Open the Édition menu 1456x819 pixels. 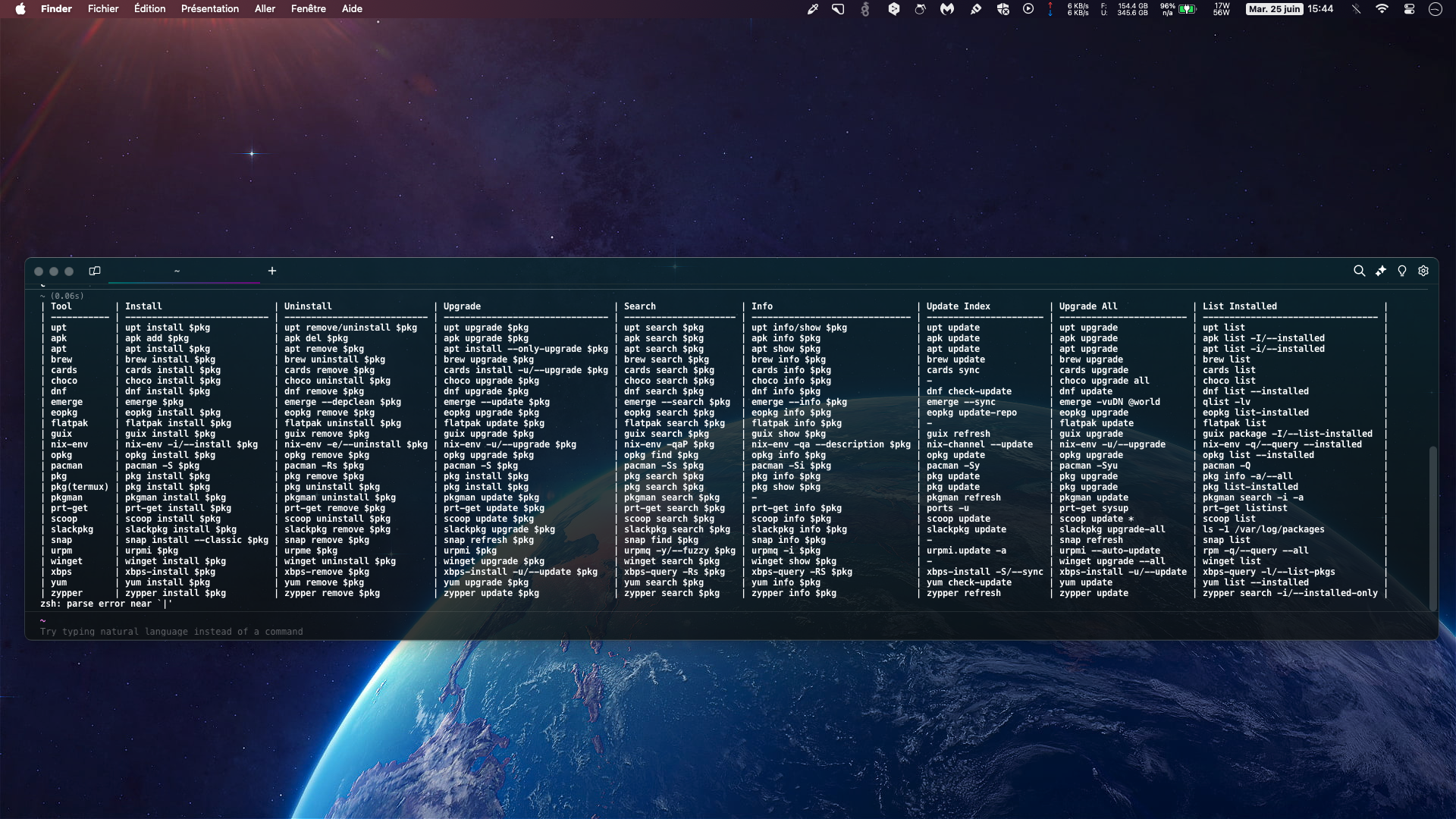(150, 9)
